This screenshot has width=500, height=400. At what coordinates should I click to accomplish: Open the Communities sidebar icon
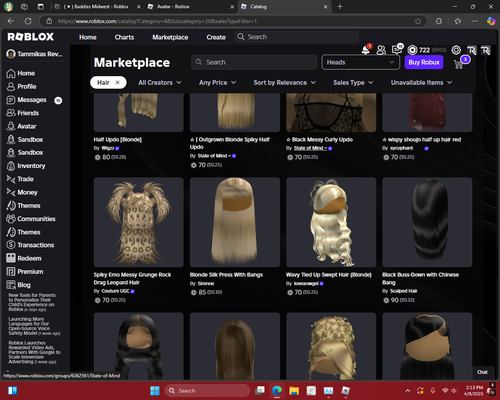coord(11,219)
